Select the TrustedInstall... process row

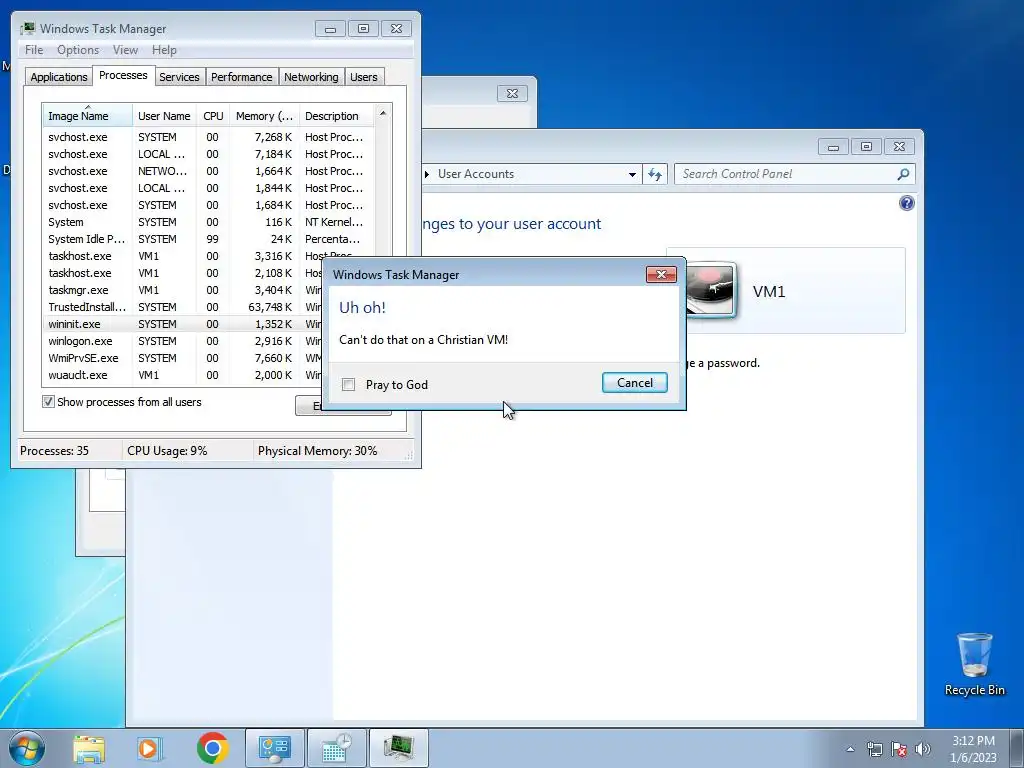point(183,307)
